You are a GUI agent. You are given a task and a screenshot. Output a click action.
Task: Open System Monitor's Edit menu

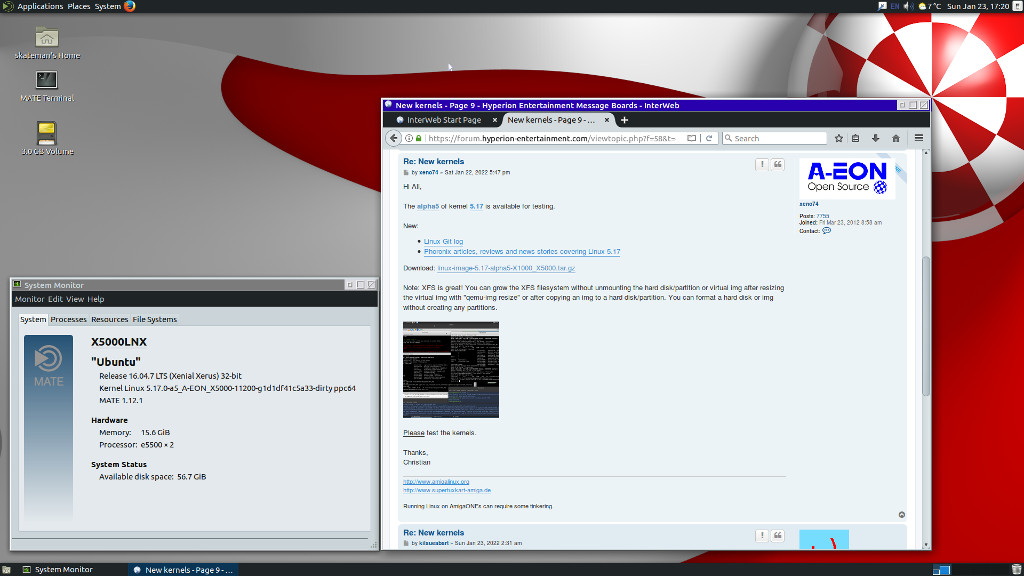tap(55, 299)
